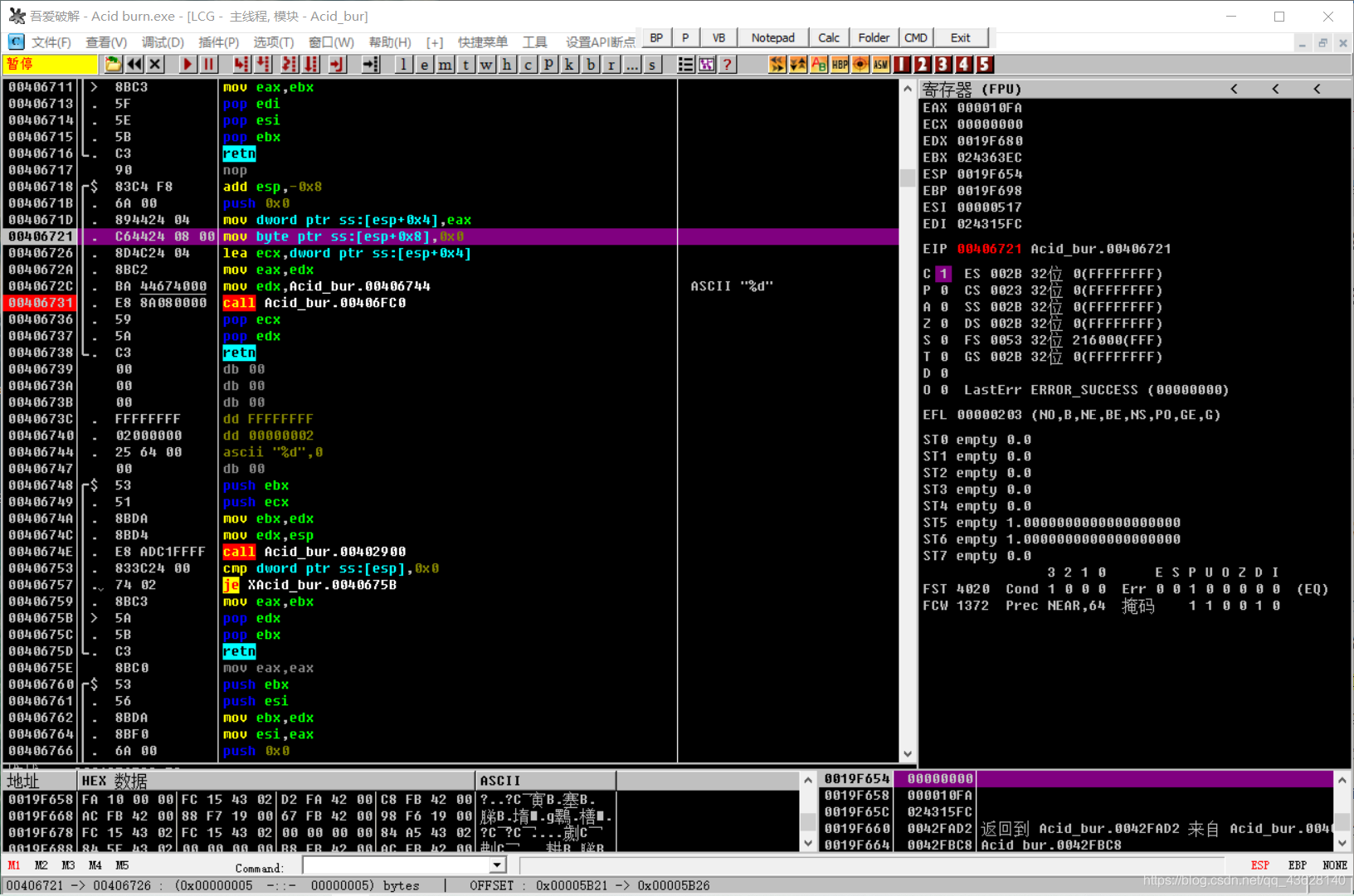Open the 帮助(H) menu

pos(389,42)
